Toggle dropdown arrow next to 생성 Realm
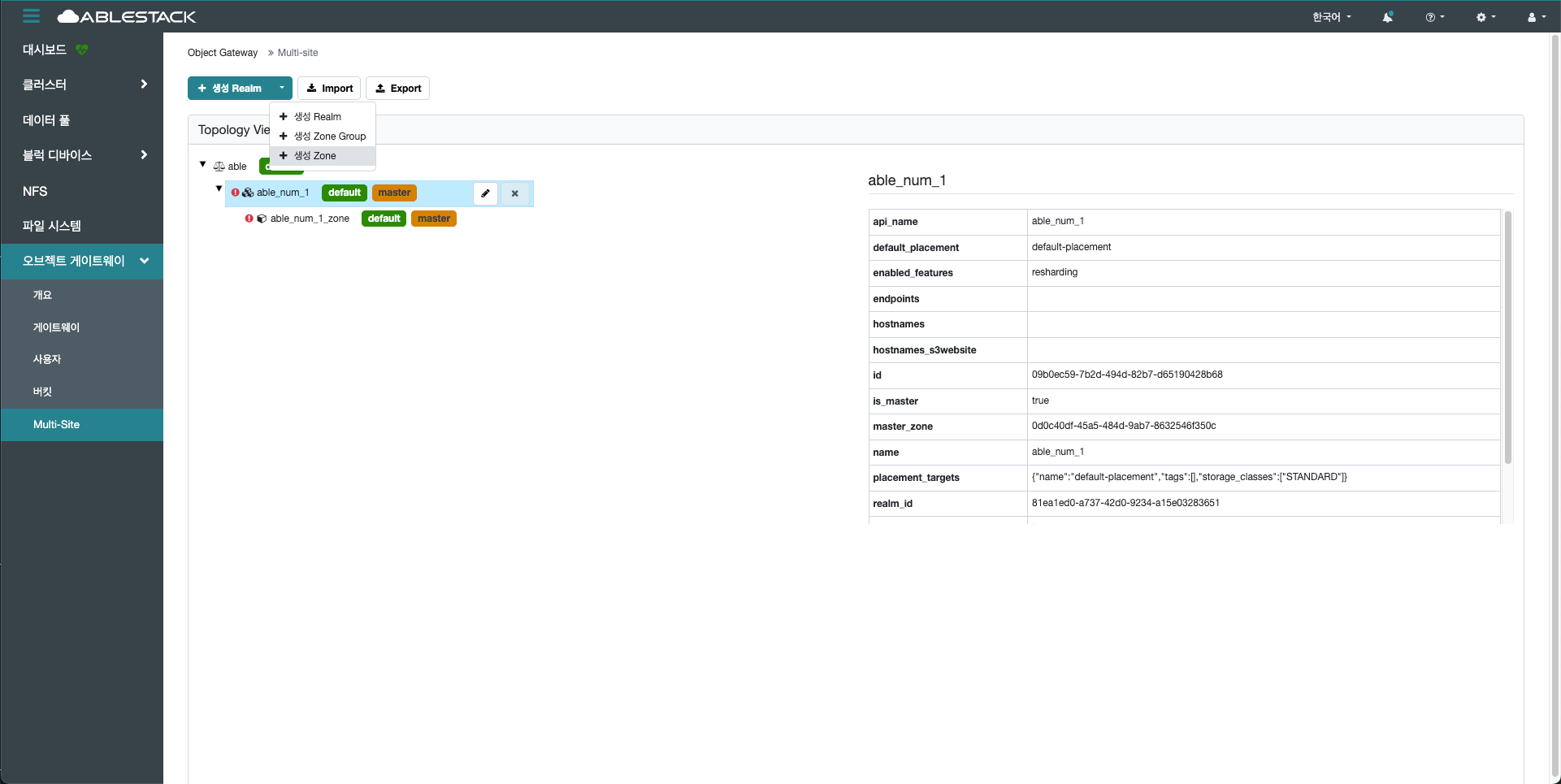The height and width of the screenshot is (784, 1561). 281,88
